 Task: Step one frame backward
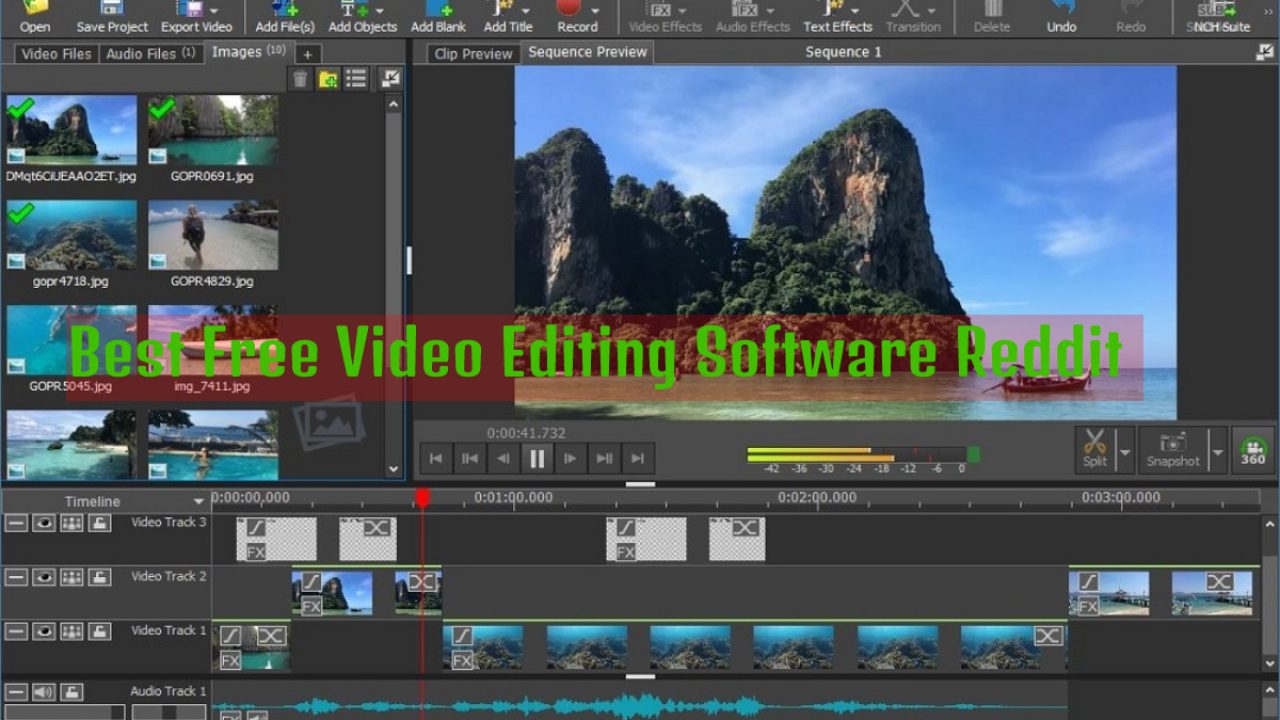click(503, 459)
